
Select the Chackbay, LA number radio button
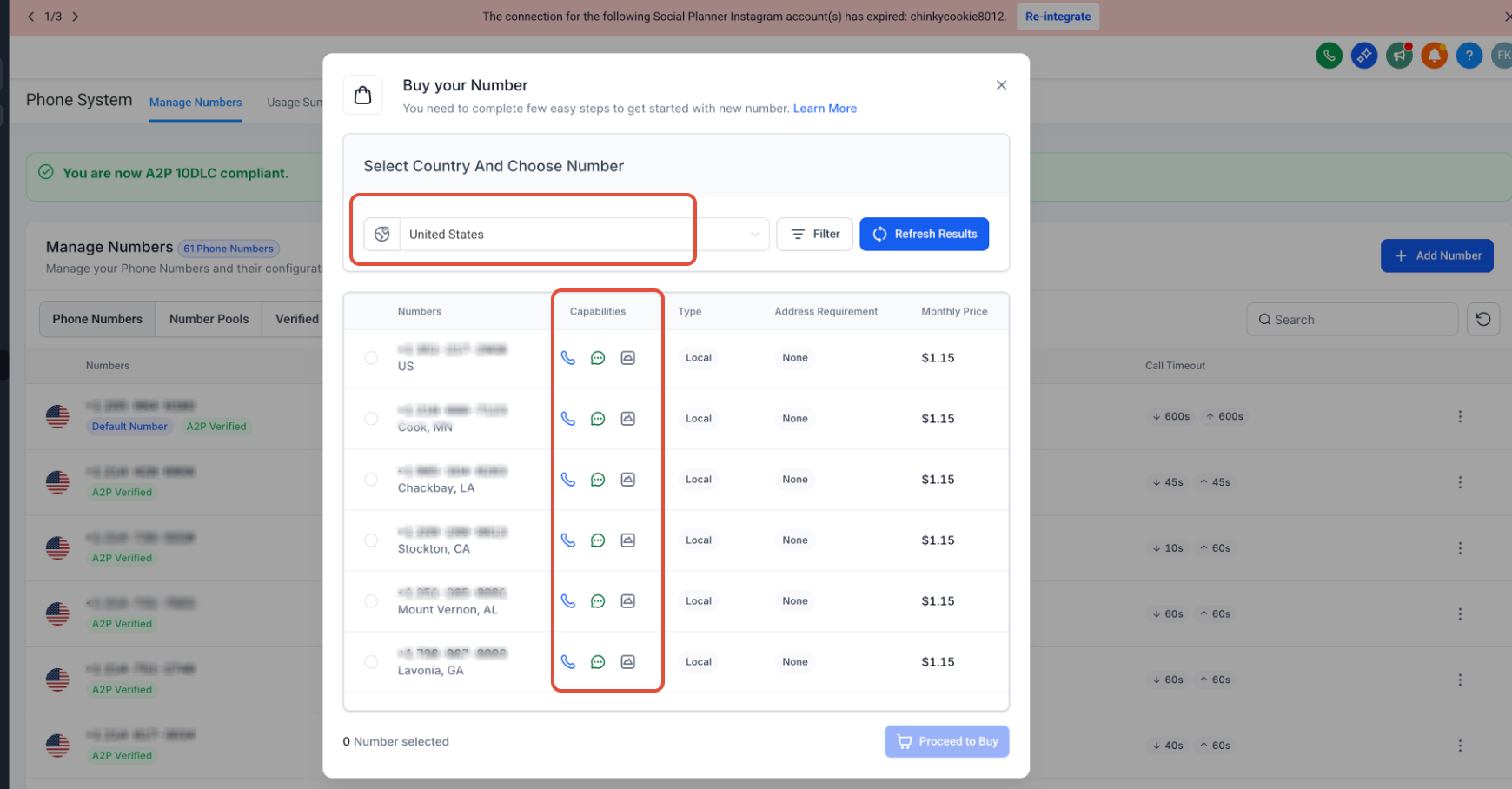(371, 479)
